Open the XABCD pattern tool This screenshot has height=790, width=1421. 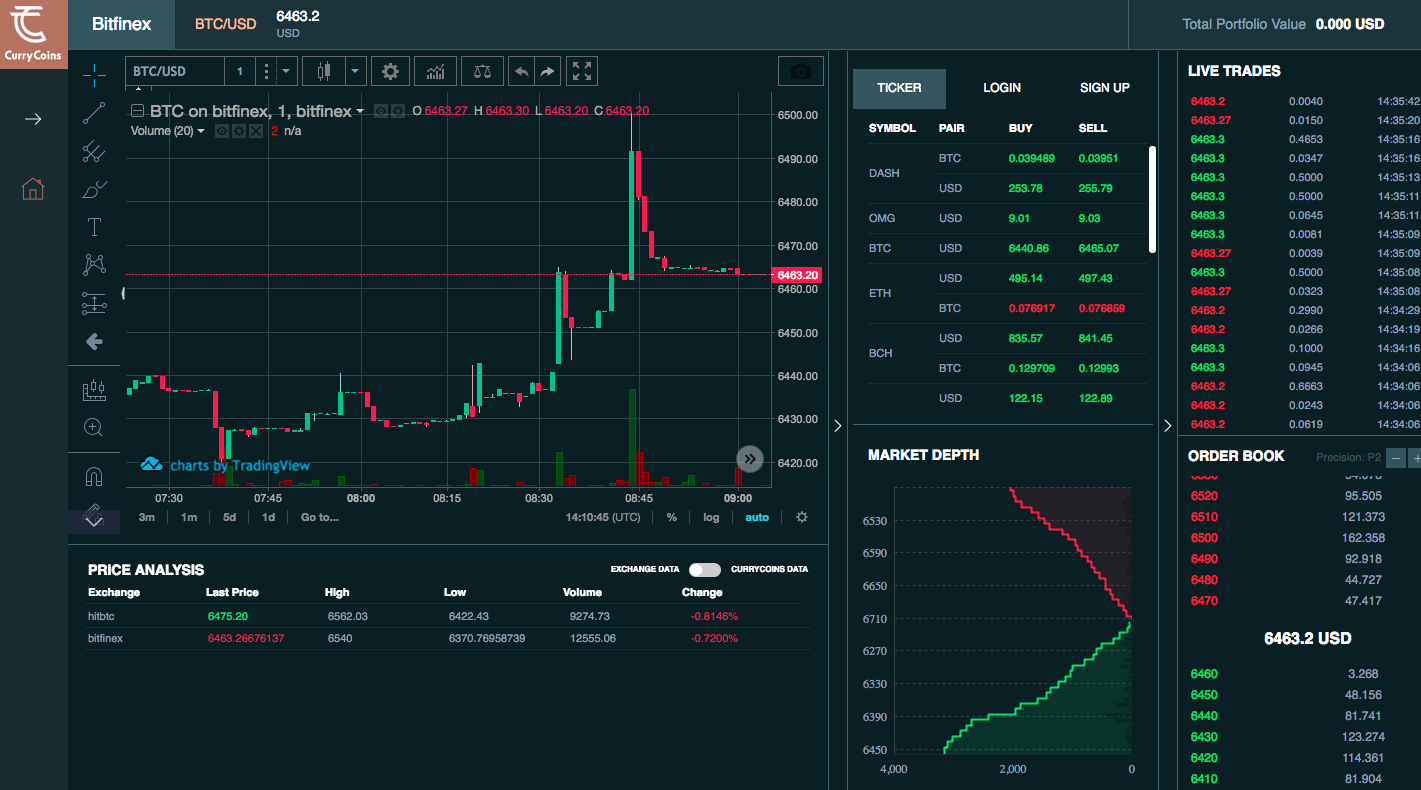point(93,263)
